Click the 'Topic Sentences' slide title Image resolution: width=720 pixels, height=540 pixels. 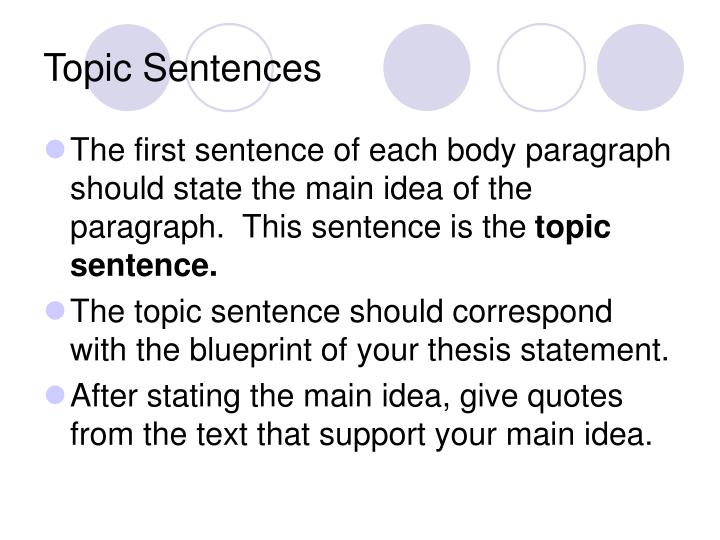(182, 69)
